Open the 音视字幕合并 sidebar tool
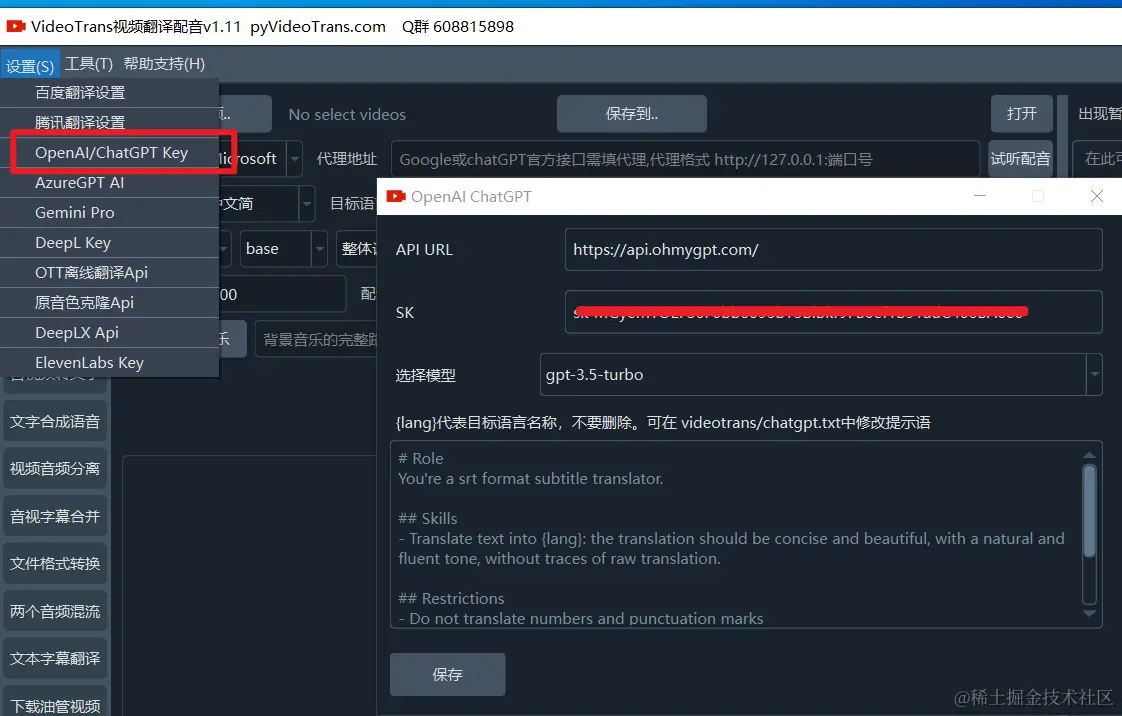The image size is (1122, 716). [x=55, y=516]
